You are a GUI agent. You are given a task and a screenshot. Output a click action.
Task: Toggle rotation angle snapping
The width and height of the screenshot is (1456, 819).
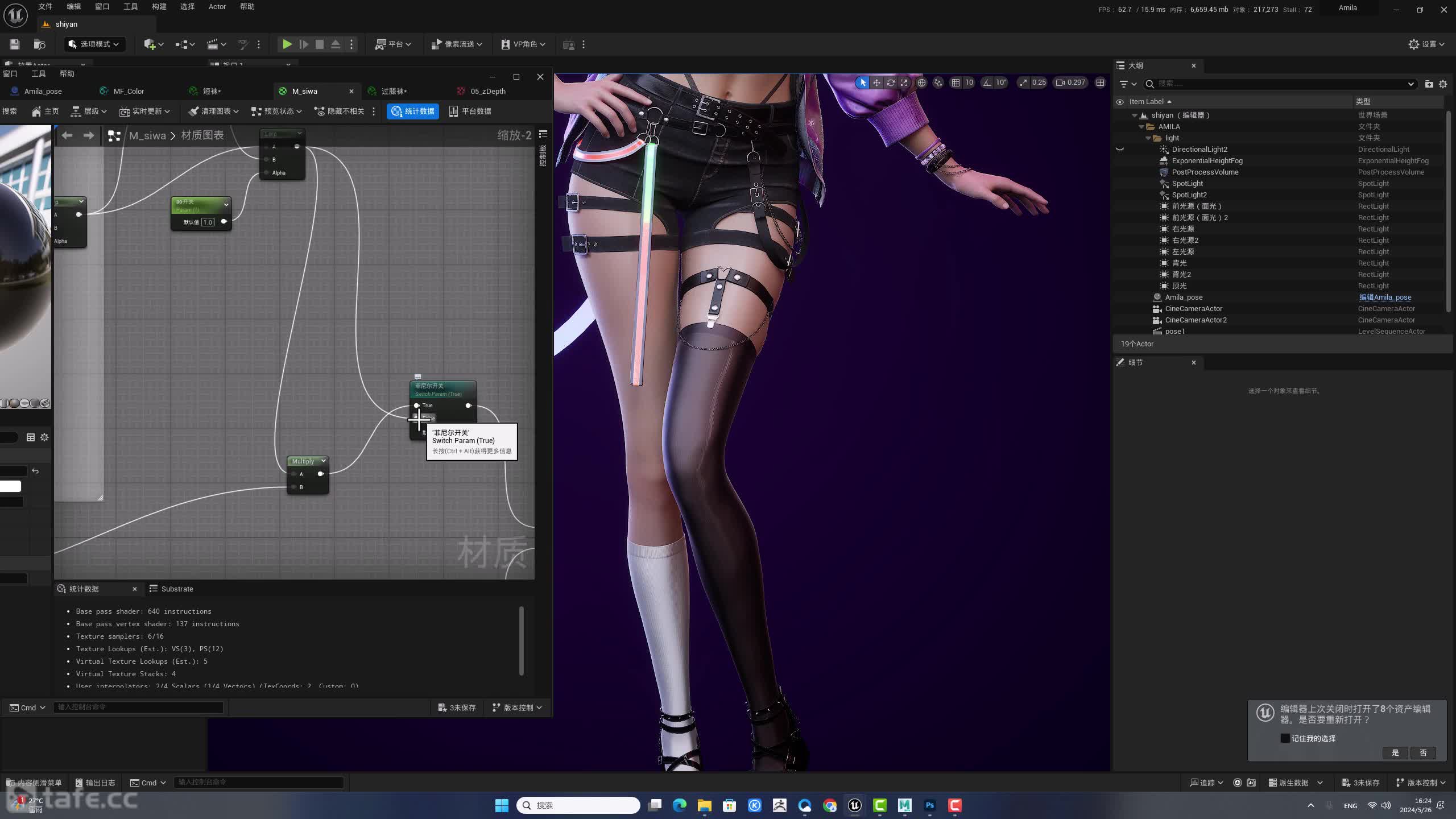click(x=987, y=82)
